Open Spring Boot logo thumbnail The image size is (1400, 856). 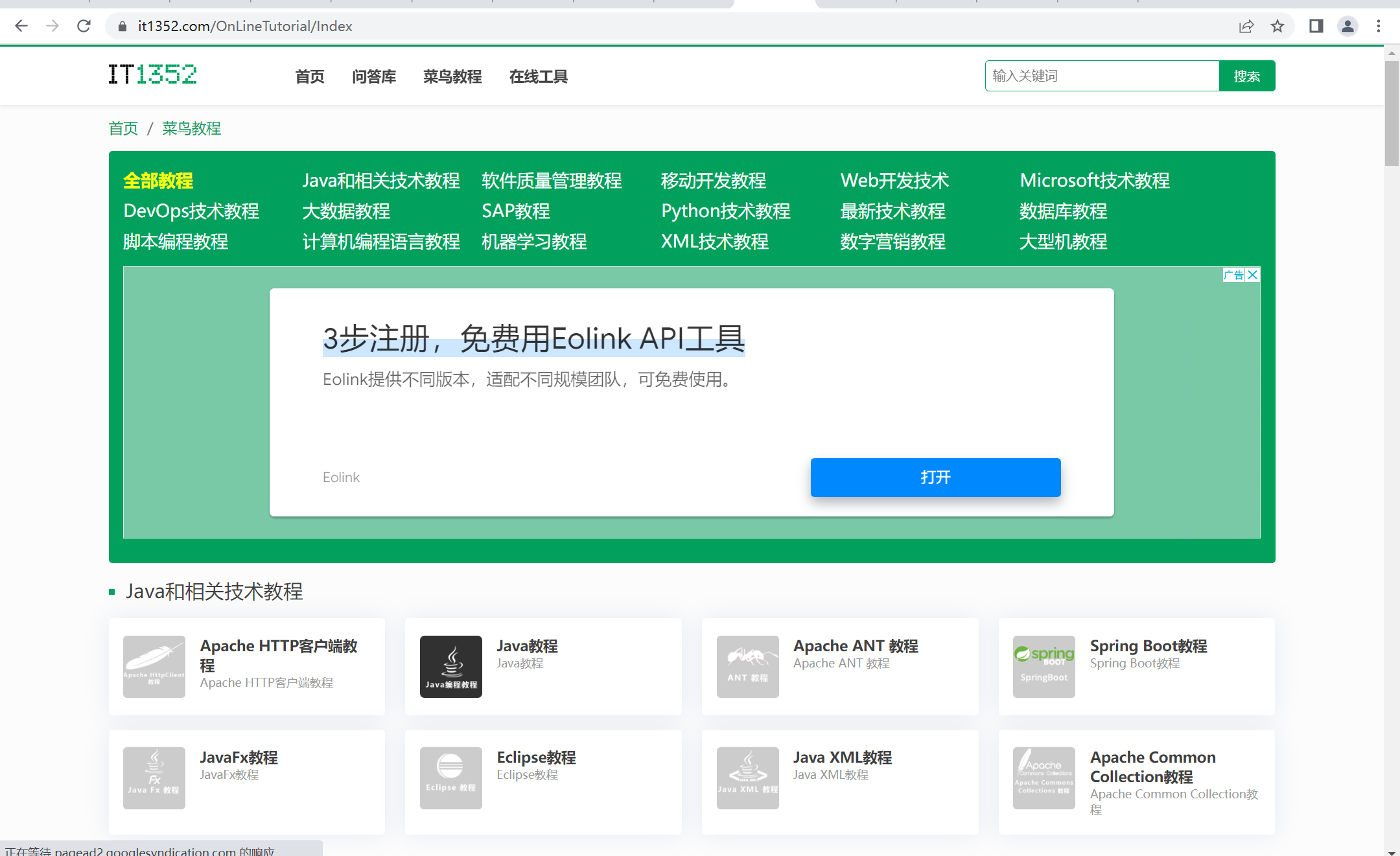click(x=1044, y=667)
